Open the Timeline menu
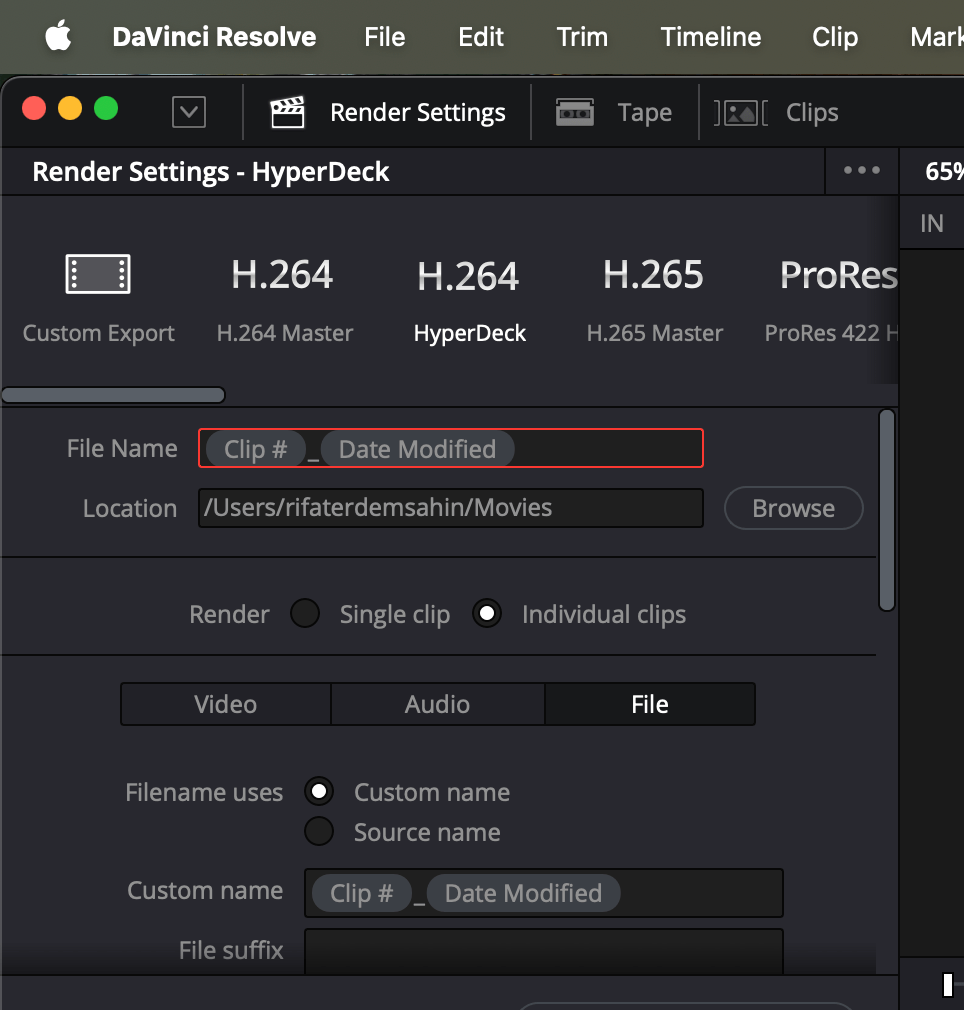This screenshot has height=1010, width=964. (x=710, y=37)
